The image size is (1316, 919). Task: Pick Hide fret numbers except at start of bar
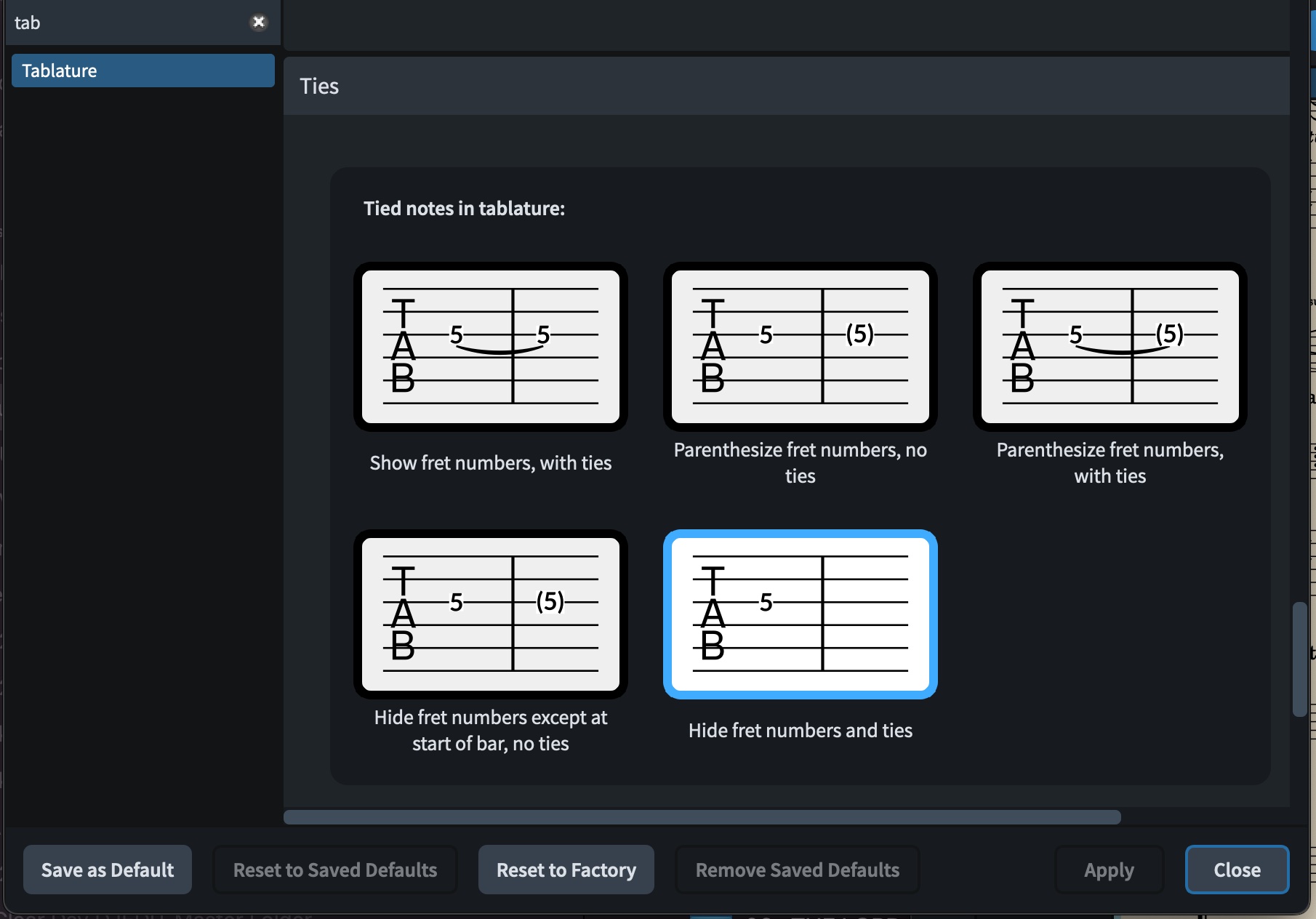coord(491,614)
